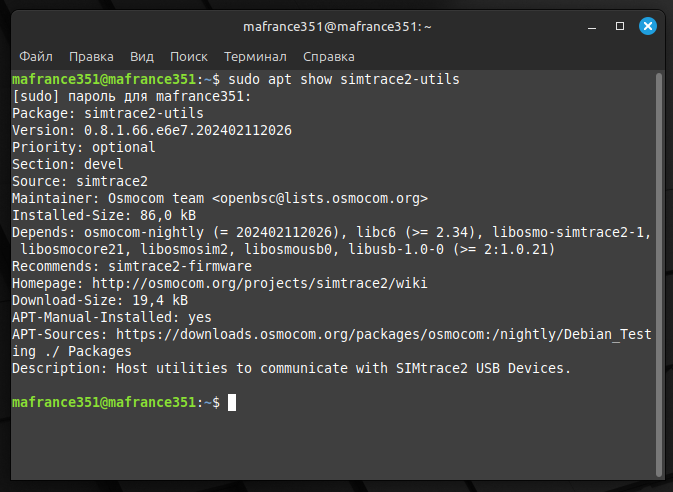Open the Вид menu
Viewport: 673px width, 492px height.
142,57
